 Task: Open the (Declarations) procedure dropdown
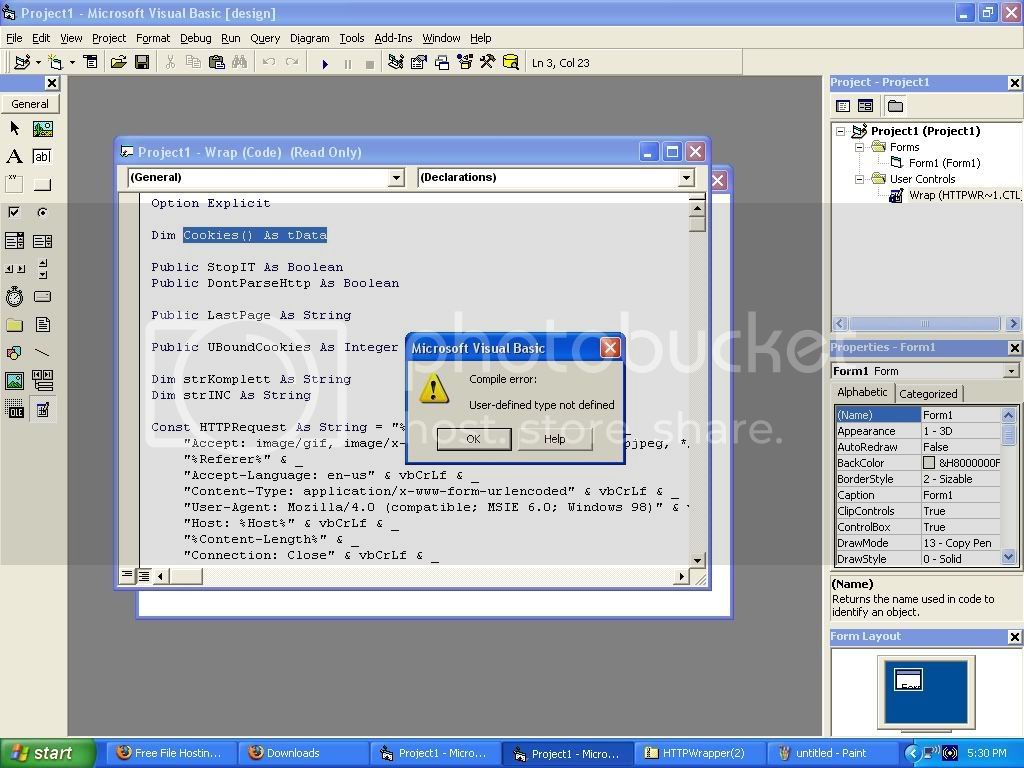pos(685,178)
